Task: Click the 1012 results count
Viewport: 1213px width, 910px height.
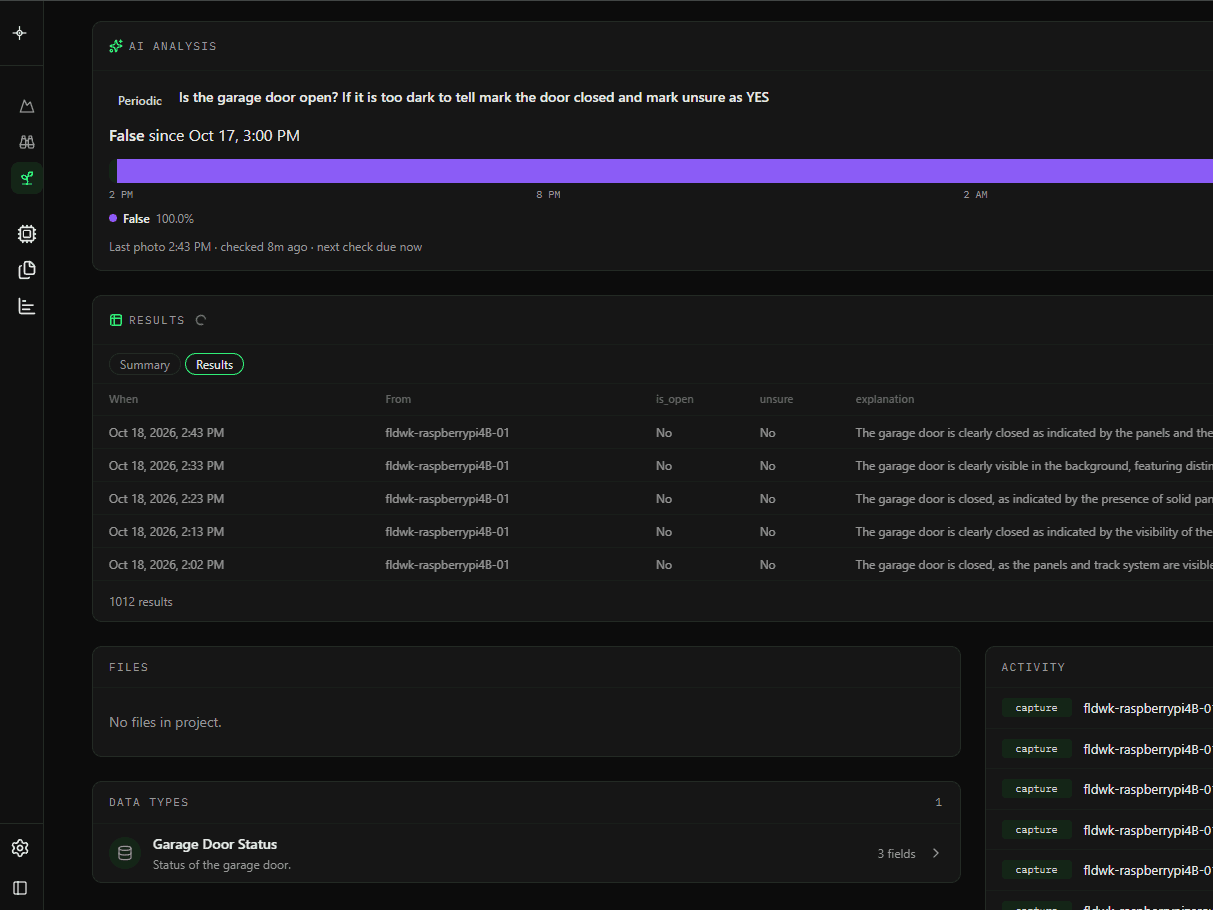Action: click(x=141, y=602)
